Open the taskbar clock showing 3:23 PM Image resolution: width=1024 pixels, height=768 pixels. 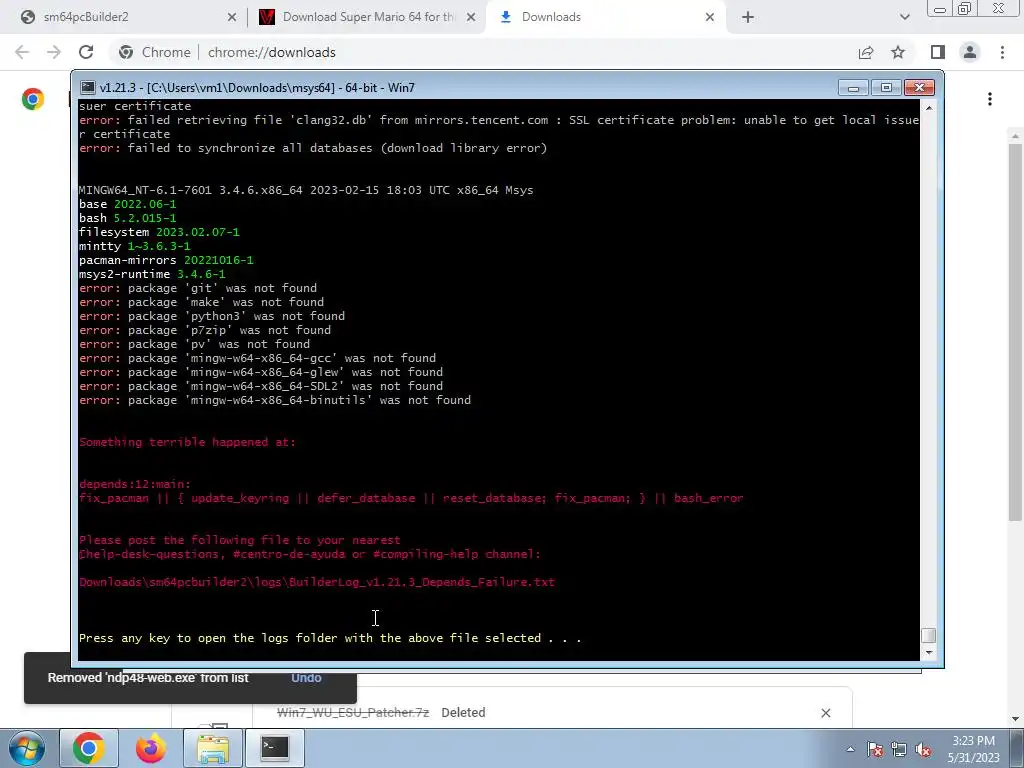973,749
